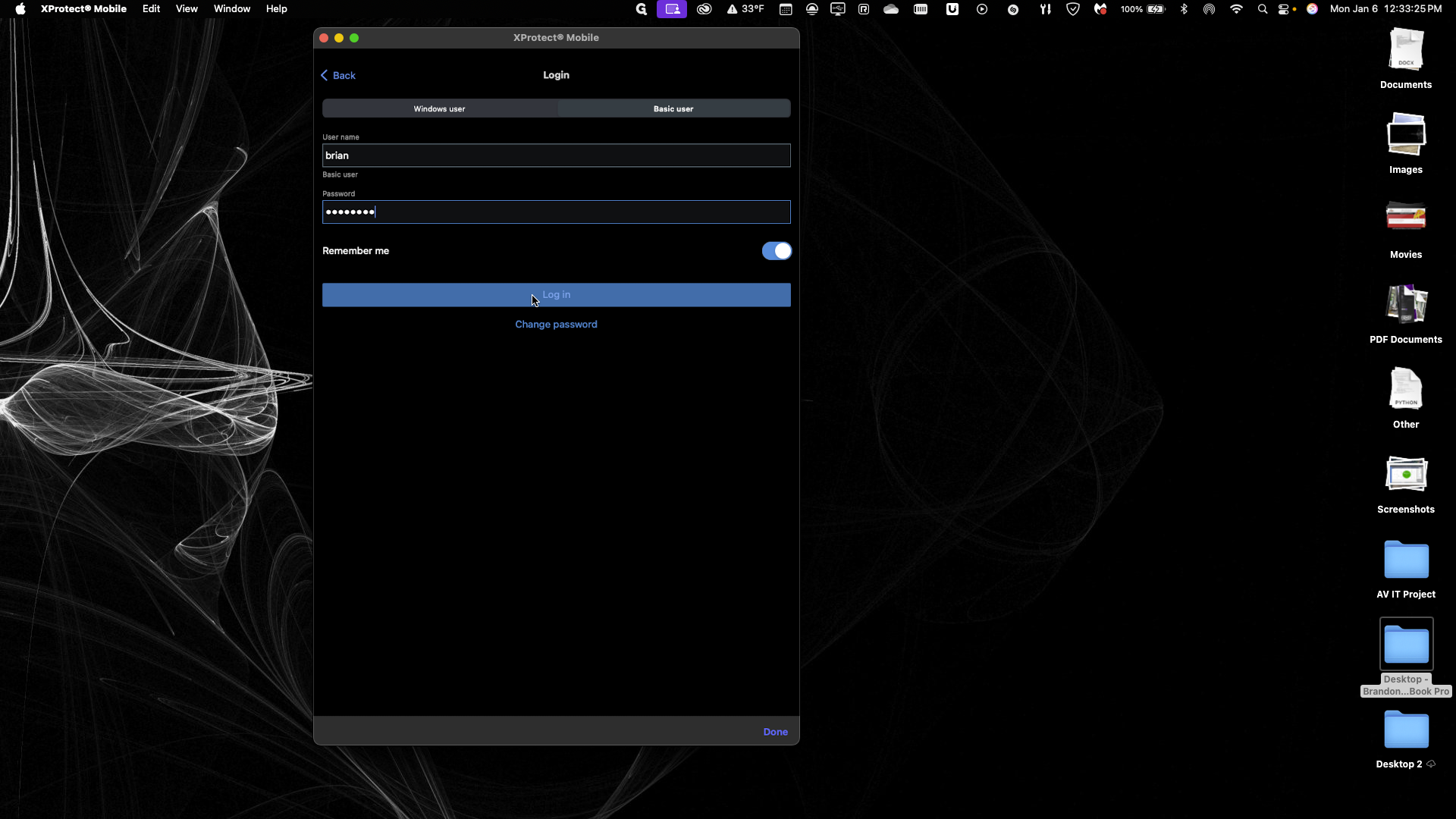Image resolution: width=1456 pixels, height=819 pixels.
Task: Select the Documents stack on desktop
Action: tap(1406, 58)
